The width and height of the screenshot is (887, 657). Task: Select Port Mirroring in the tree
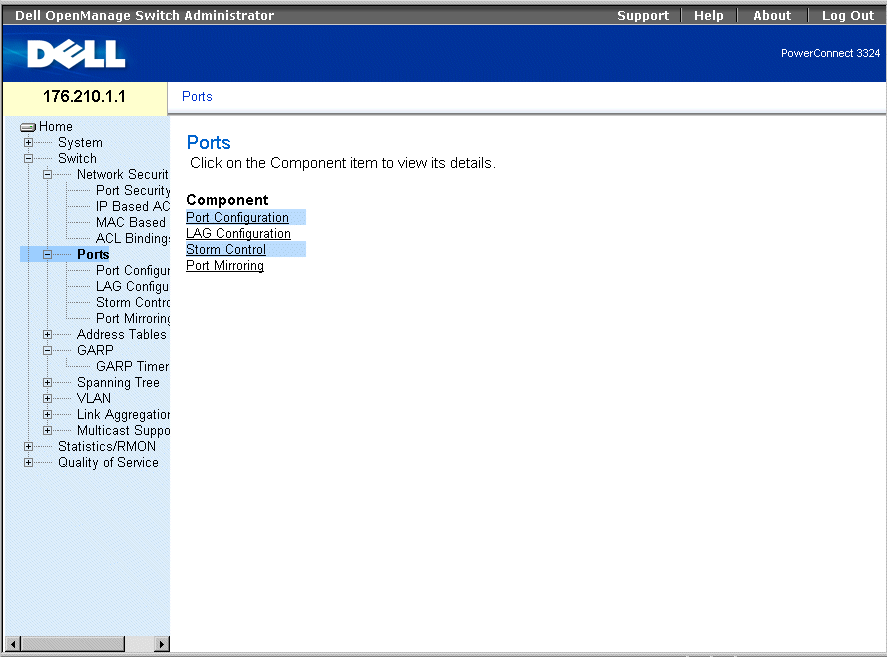133,319
